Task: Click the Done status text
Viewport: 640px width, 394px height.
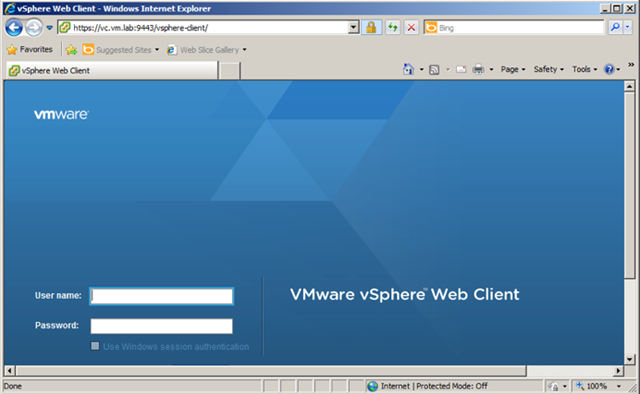Action: (13, 386)
